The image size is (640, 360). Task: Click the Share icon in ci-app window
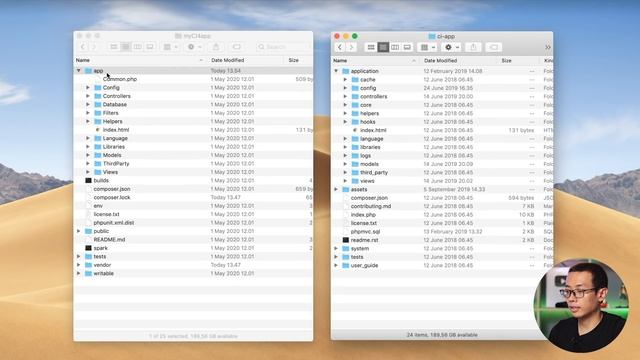[x=473, y=47]
